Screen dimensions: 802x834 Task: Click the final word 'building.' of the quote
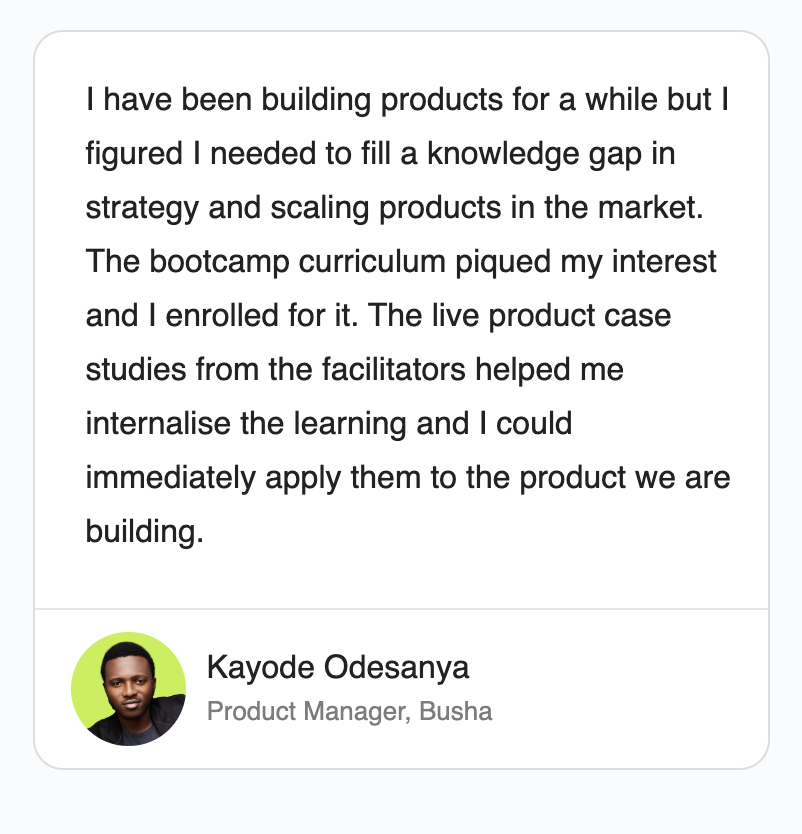(145, 531)
